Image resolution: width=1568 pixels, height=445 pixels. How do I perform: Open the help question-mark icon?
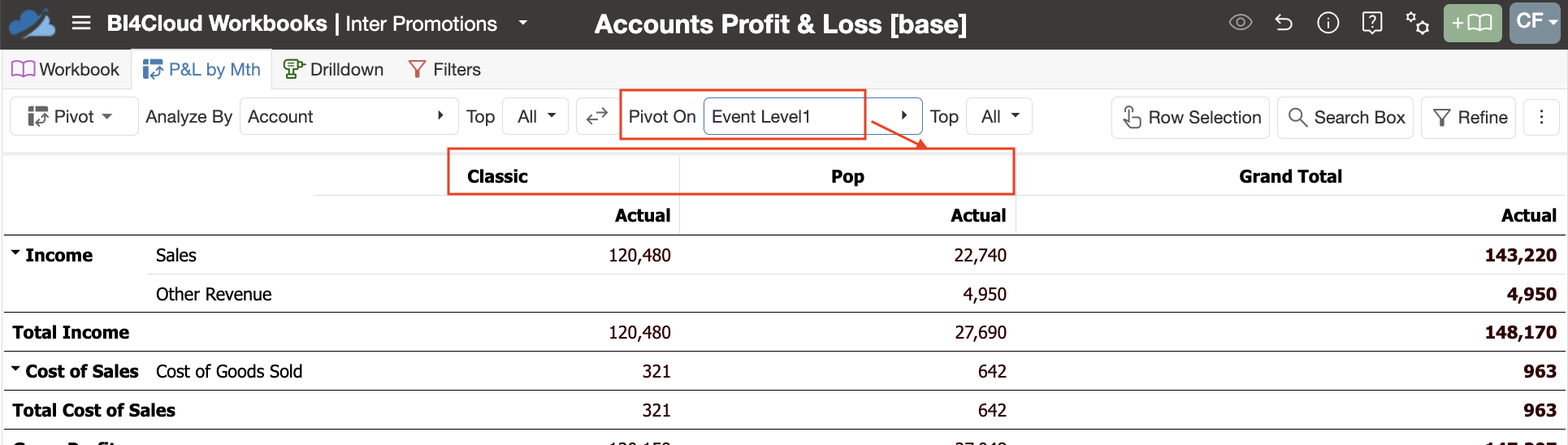(1372, 23)
